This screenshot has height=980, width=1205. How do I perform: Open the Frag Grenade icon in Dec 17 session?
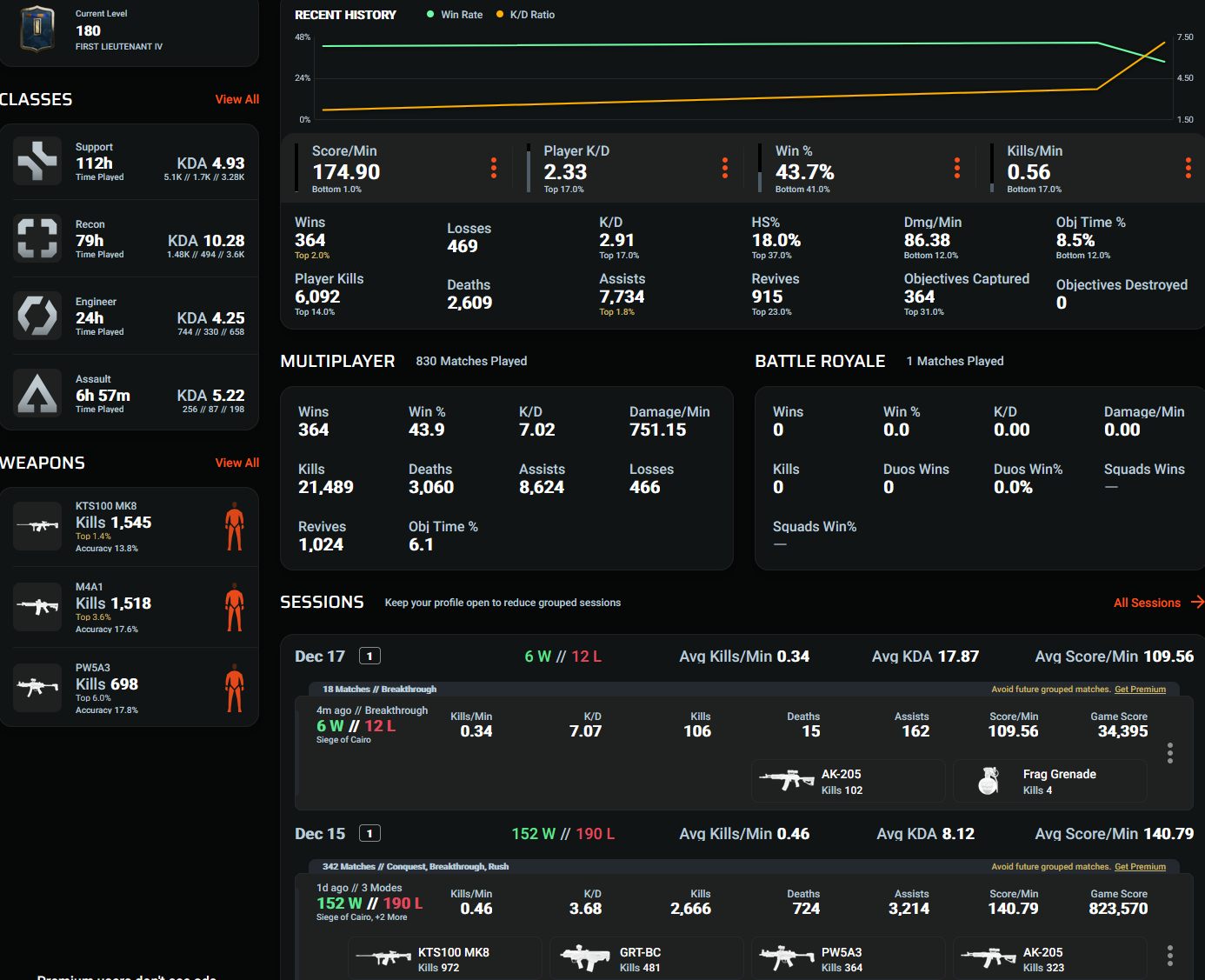989,781
